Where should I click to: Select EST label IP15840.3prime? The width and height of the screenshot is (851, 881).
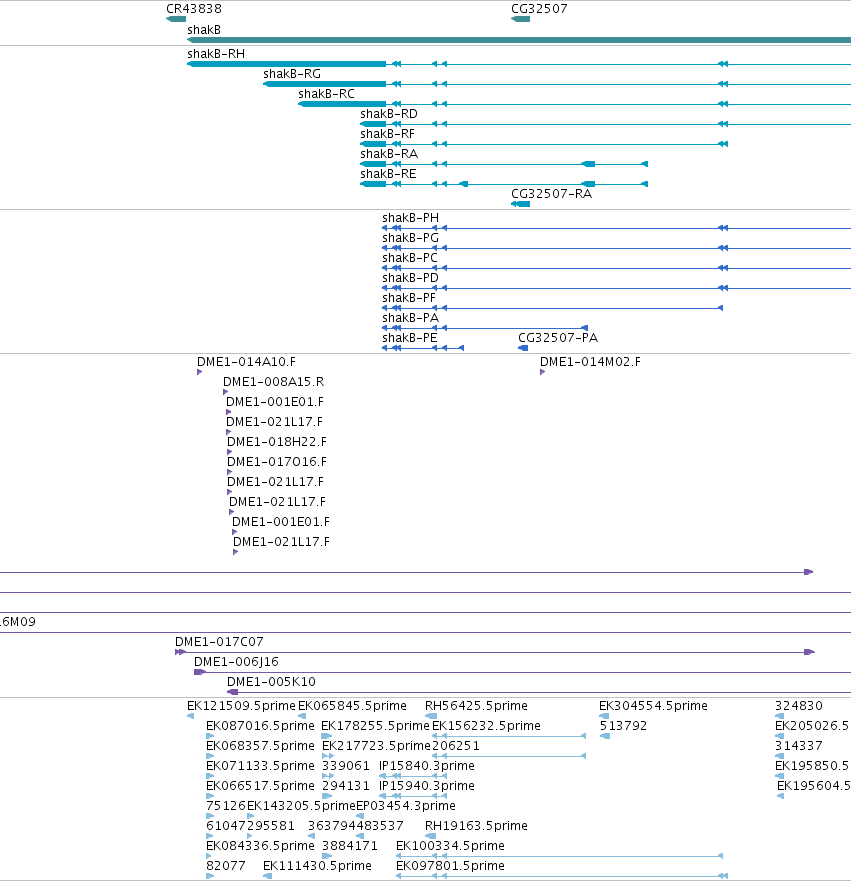click(426, 766)
